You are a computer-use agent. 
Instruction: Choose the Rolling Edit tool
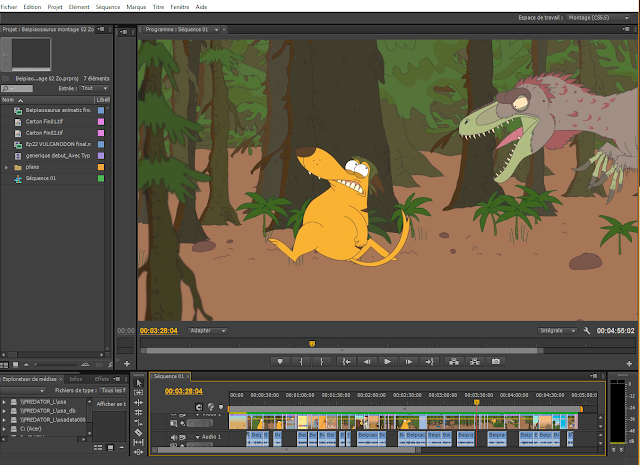pyautogui.click(x=138, y=412)
